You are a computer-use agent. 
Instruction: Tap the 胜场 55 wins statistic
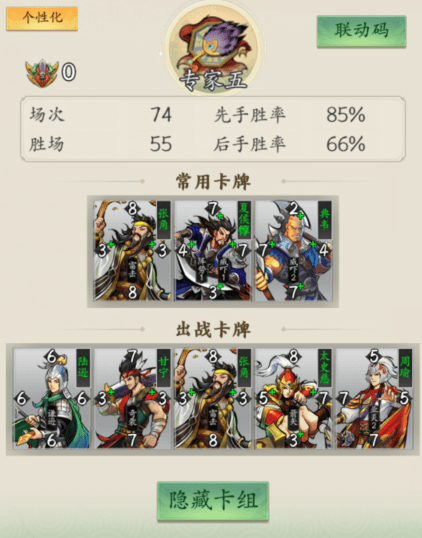click(101, 144)
